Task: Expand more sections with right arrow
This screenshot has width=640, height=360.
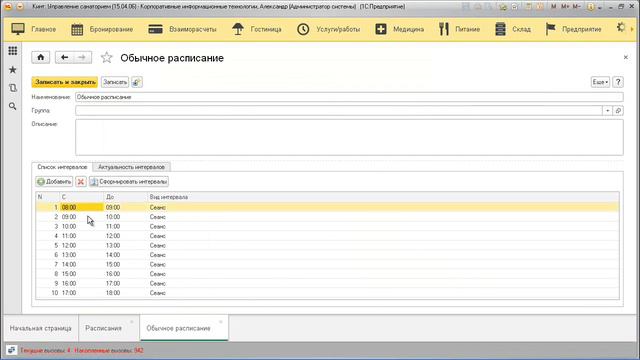Action: [632, 29]
